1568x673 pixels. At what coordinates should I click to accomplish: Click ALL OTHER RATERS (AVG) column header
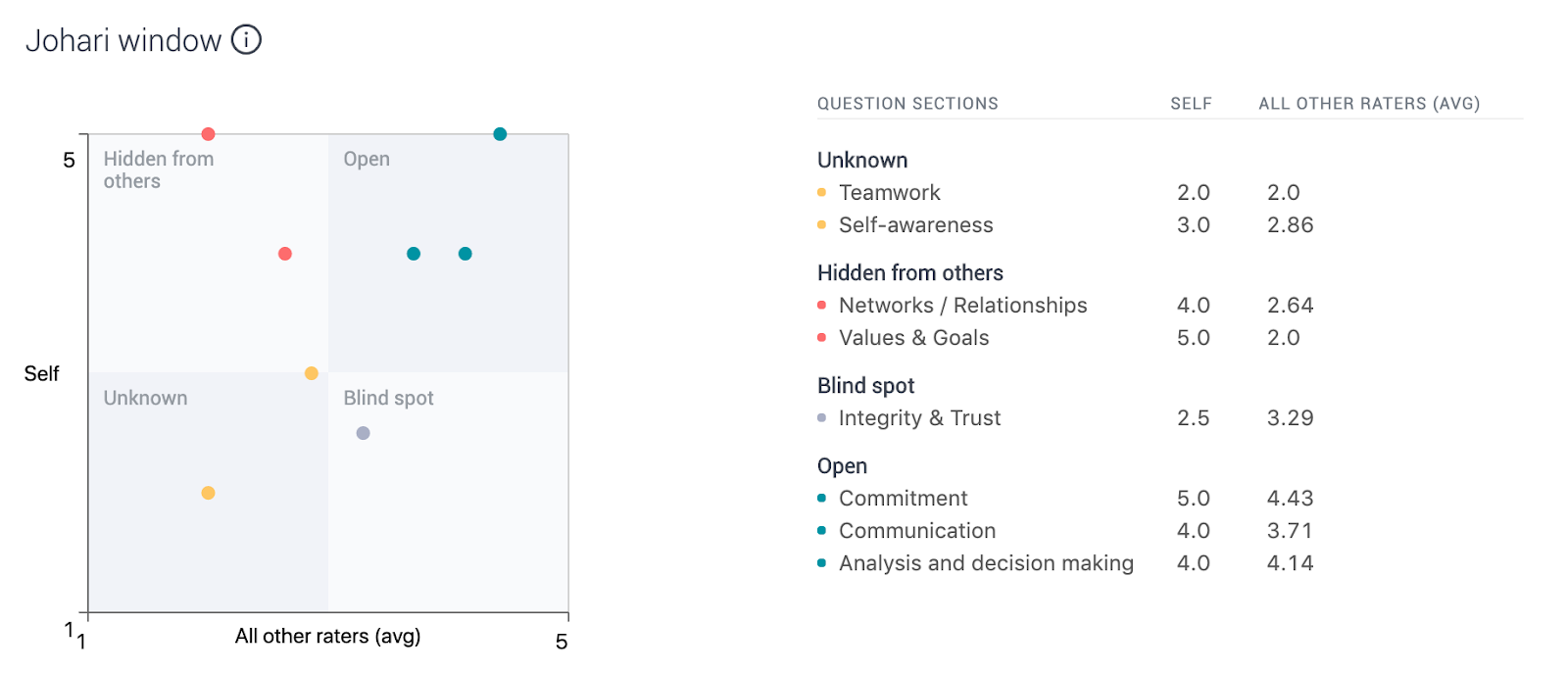1369,104
